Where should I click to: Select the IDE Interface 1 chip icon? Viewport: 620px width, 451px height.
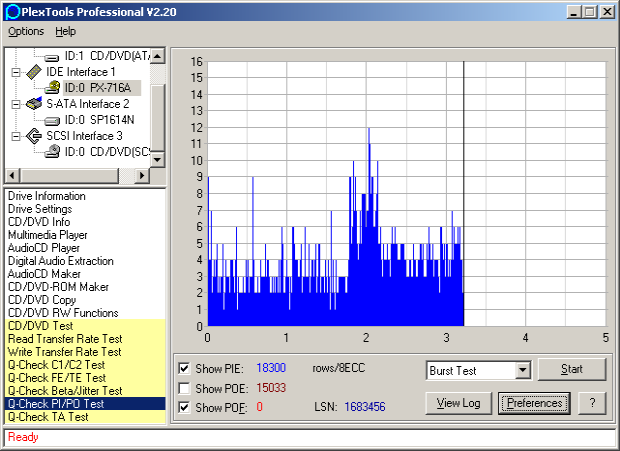[34, 72]
